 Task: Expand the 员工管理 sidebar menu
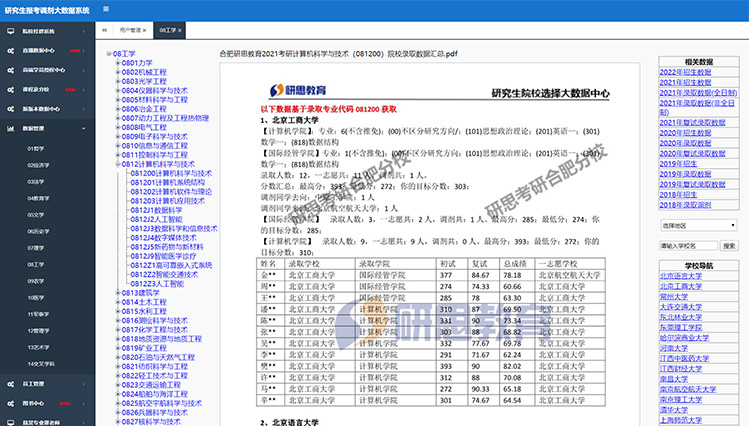pyautogui.click(x=47, y=384)
